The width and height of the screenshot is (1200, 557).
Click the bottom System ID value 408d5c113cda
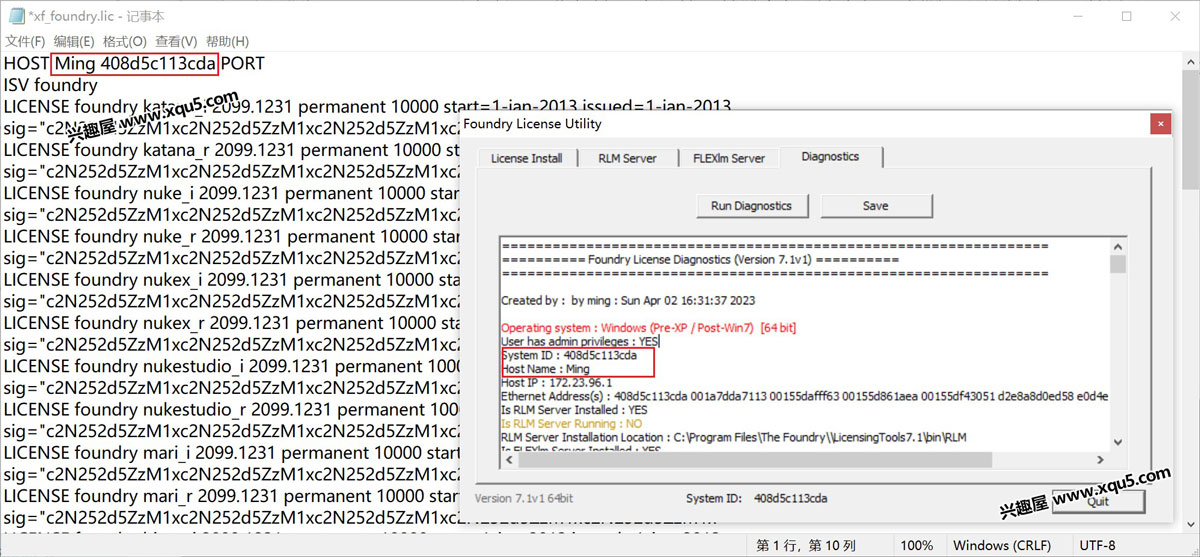click(x=791, y=498)
